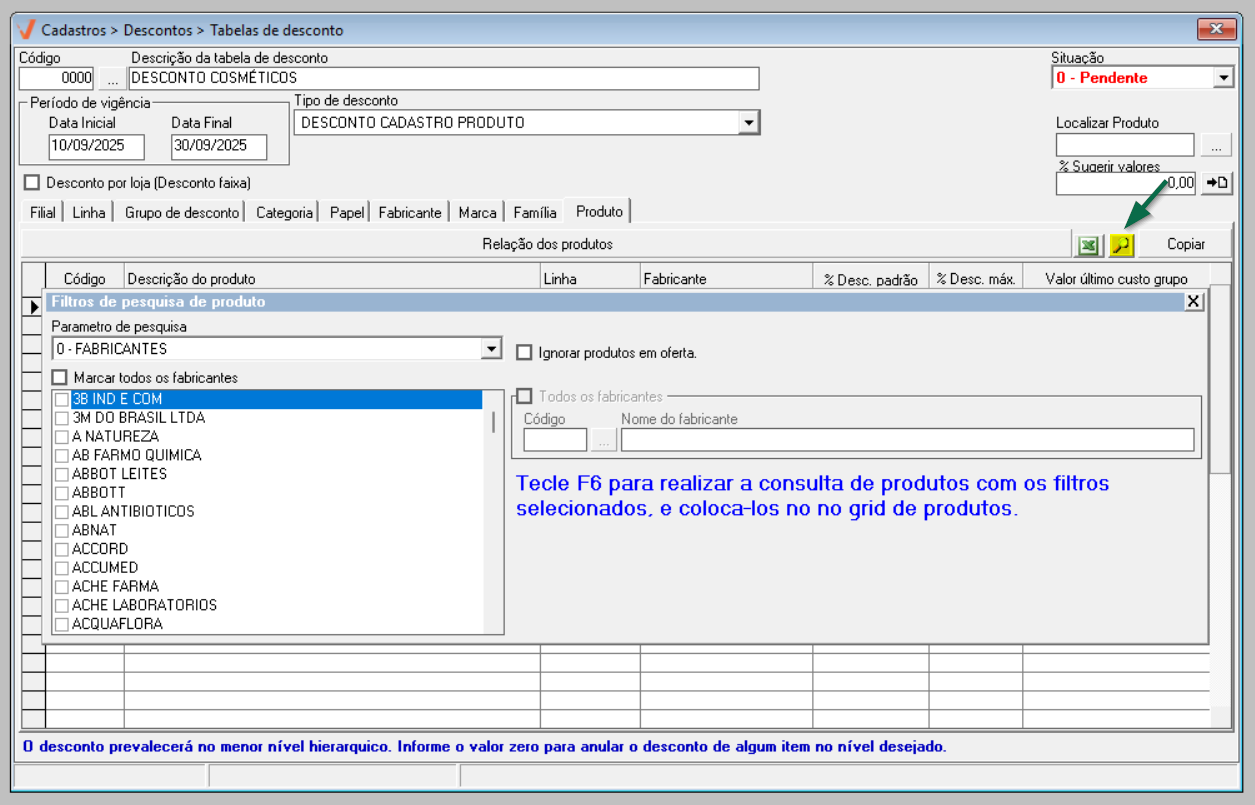The image size is (1255, 805).
Task: Click the Copiar button
Action: tap(1186, 244)
